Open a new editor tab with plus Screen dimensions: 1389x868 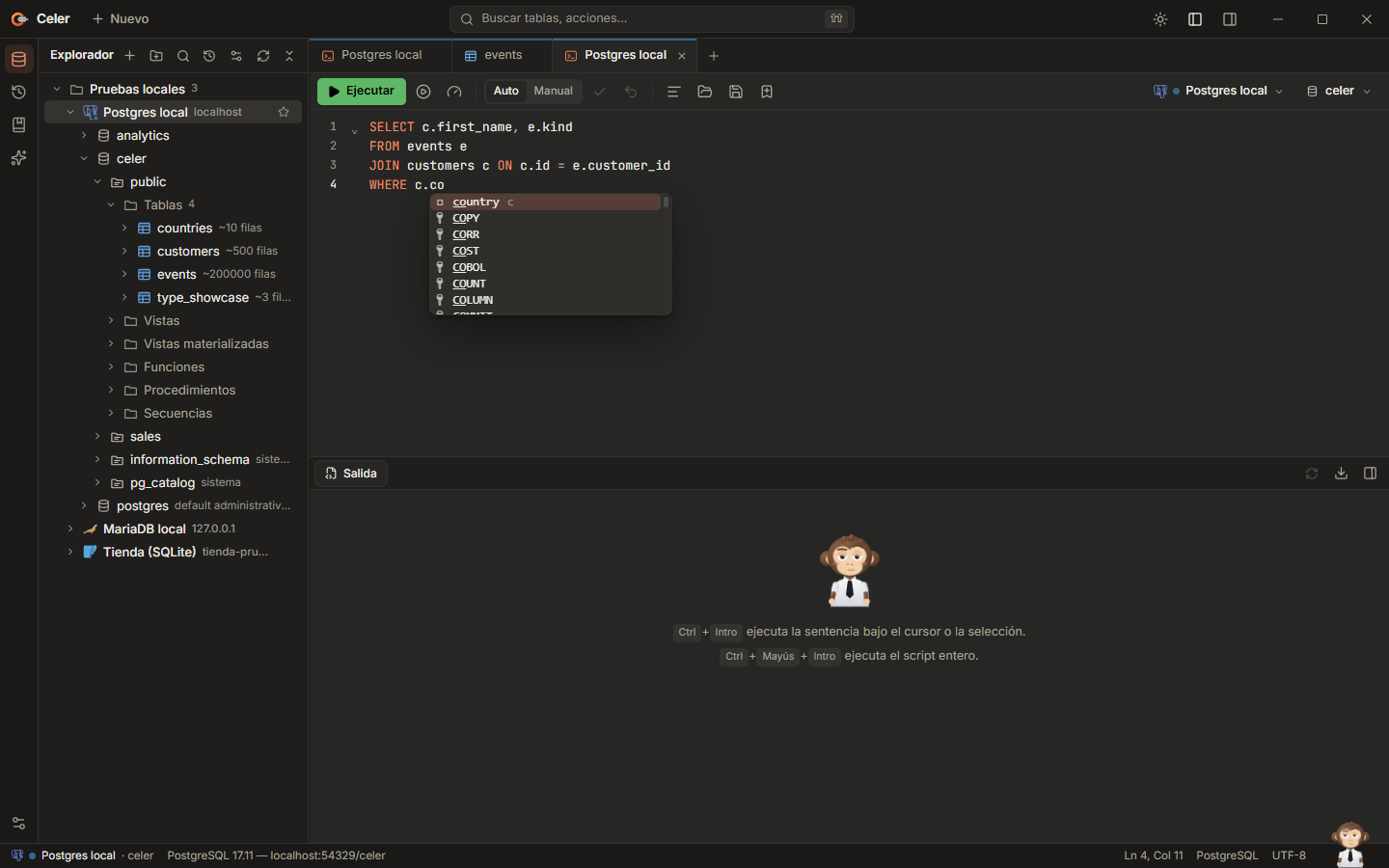click(714, 56)
